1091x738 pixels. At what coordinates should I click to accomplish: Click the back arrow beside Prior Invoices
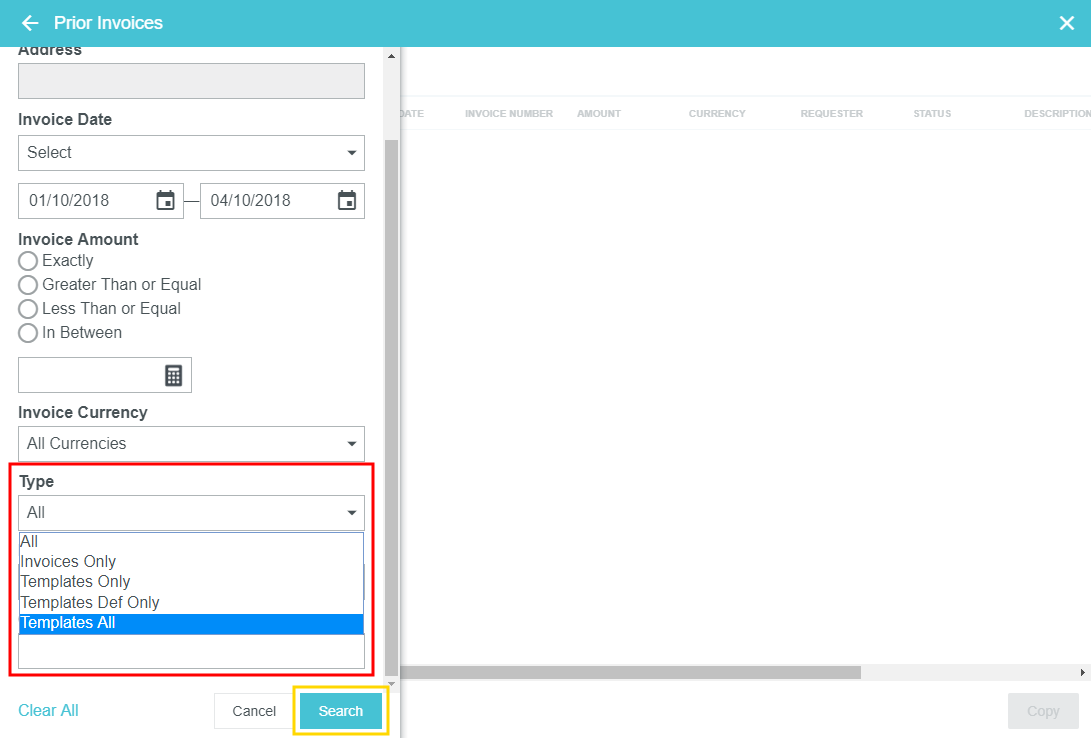(30, 23)
